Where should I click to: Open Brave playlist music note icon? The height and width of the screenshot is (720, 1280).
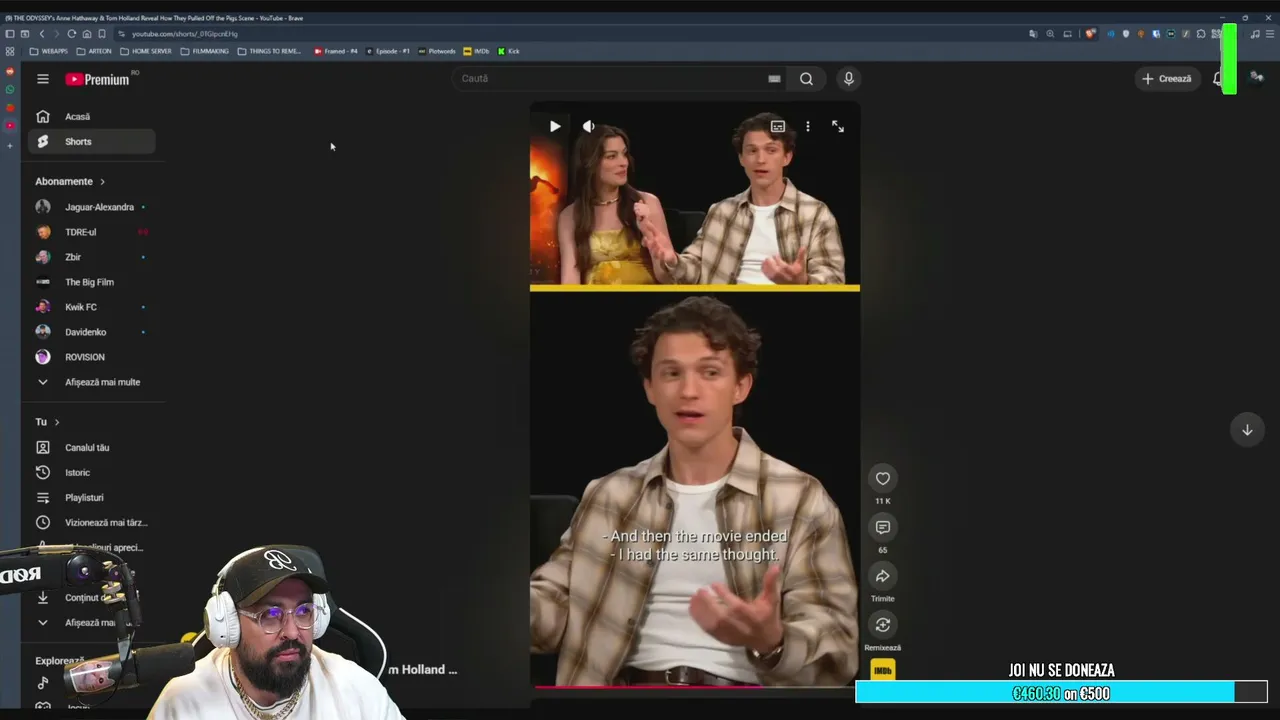1255,34
